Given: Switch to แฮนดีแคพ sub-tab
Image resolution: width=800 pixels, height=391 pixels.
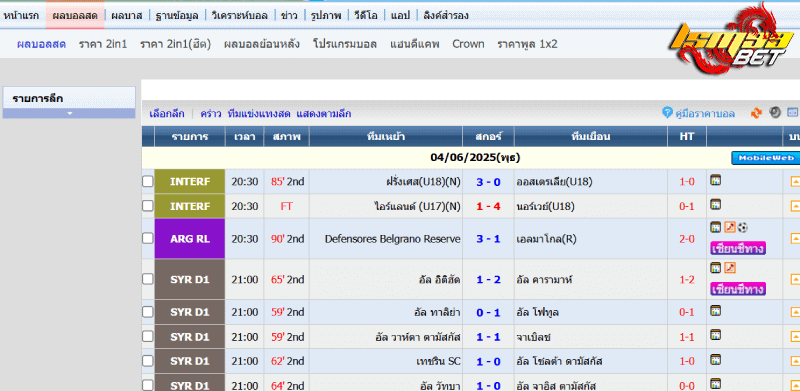Looking at the screenshot, I should point(415,44).
